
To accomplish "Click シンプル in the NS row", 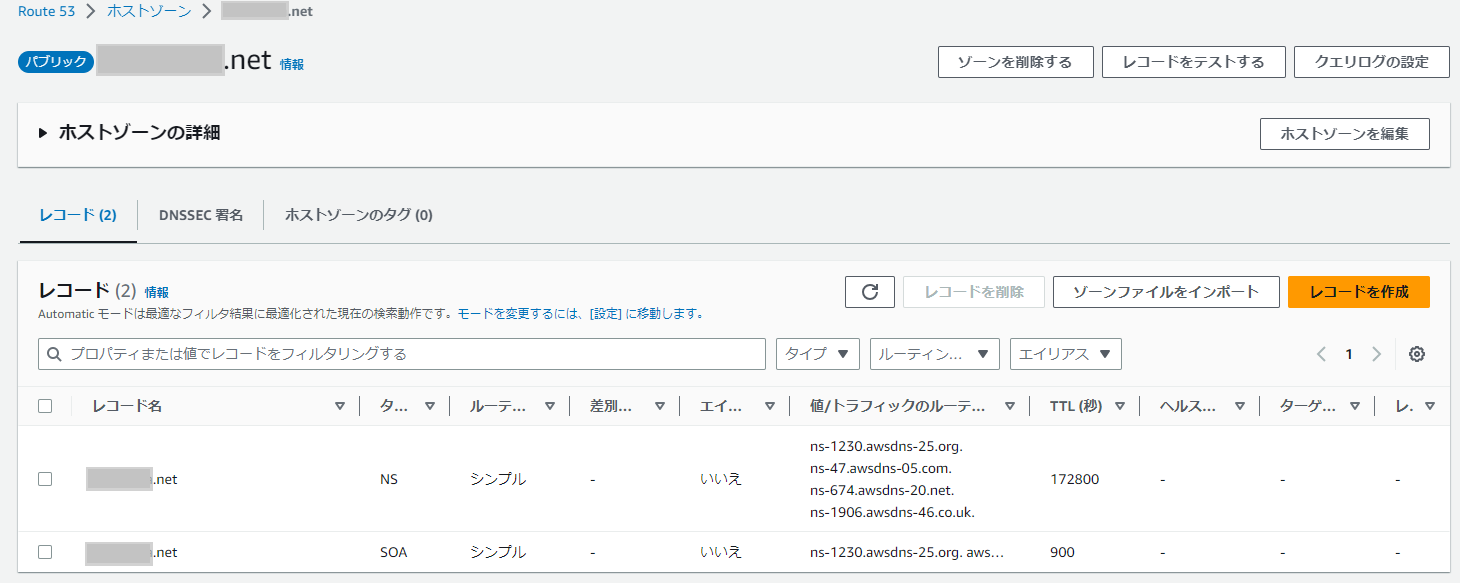I will 498,479.
